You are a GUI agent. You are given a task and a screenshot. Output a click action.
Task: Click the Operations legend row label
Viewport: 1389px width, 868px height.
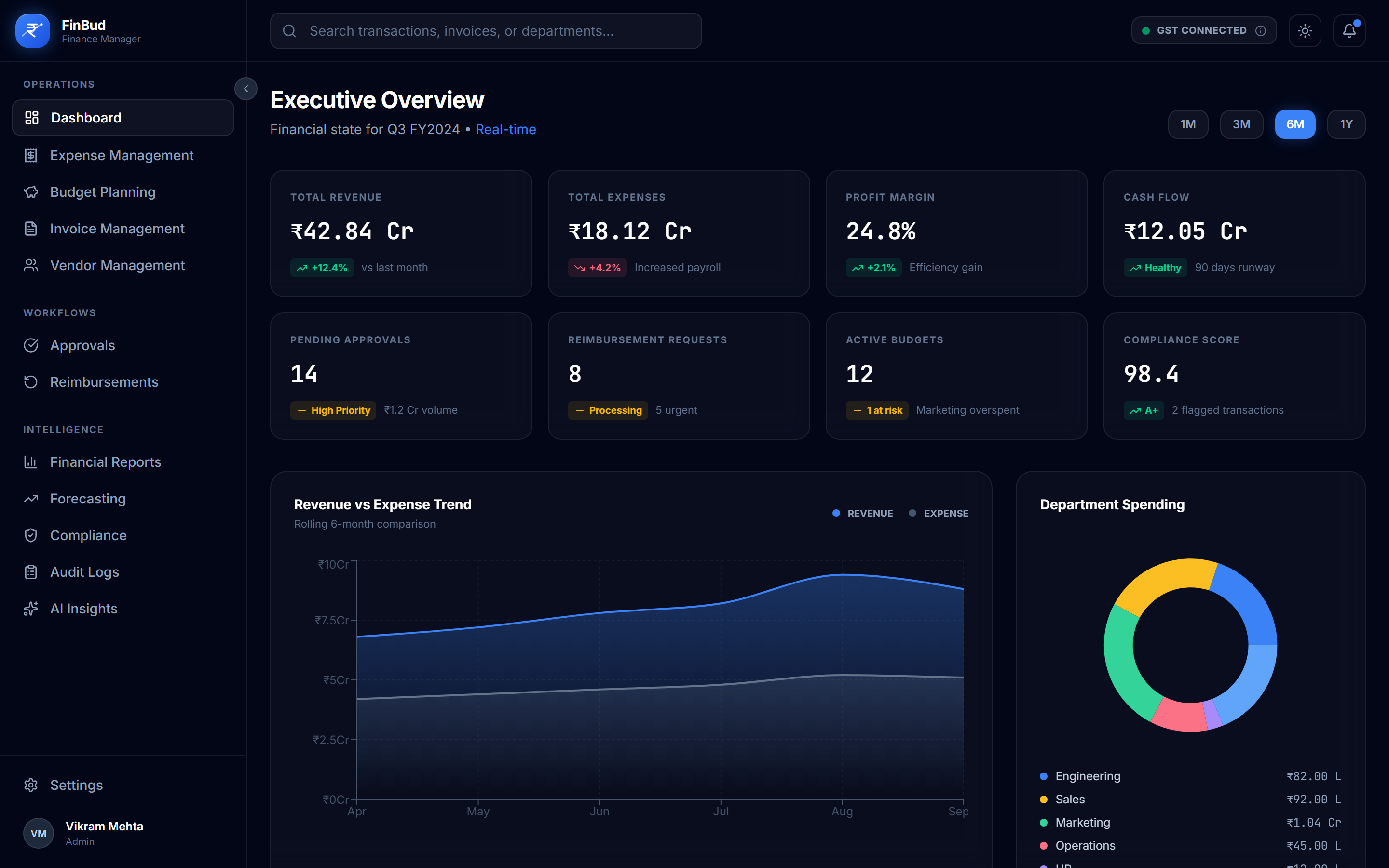coord(1085,846)
